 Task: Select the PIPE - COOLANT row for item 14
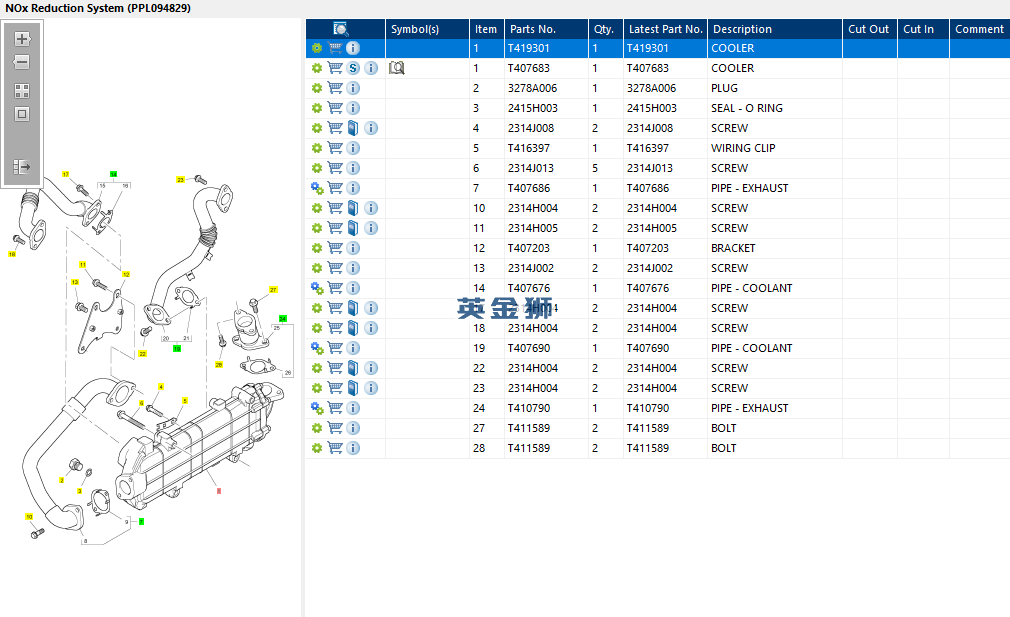(x=658, y=287)
